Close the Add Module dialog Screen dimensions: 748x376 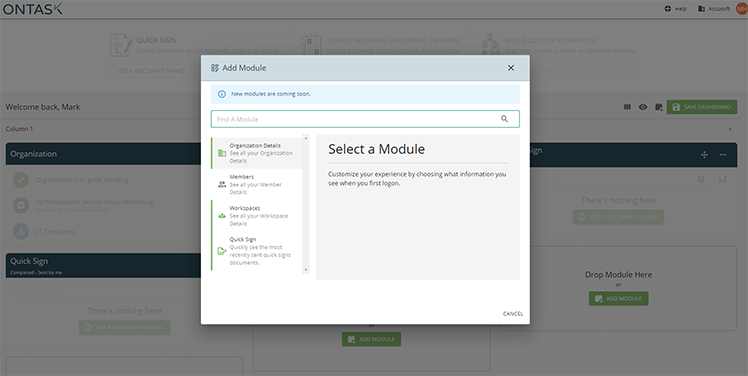click(510, 68)
